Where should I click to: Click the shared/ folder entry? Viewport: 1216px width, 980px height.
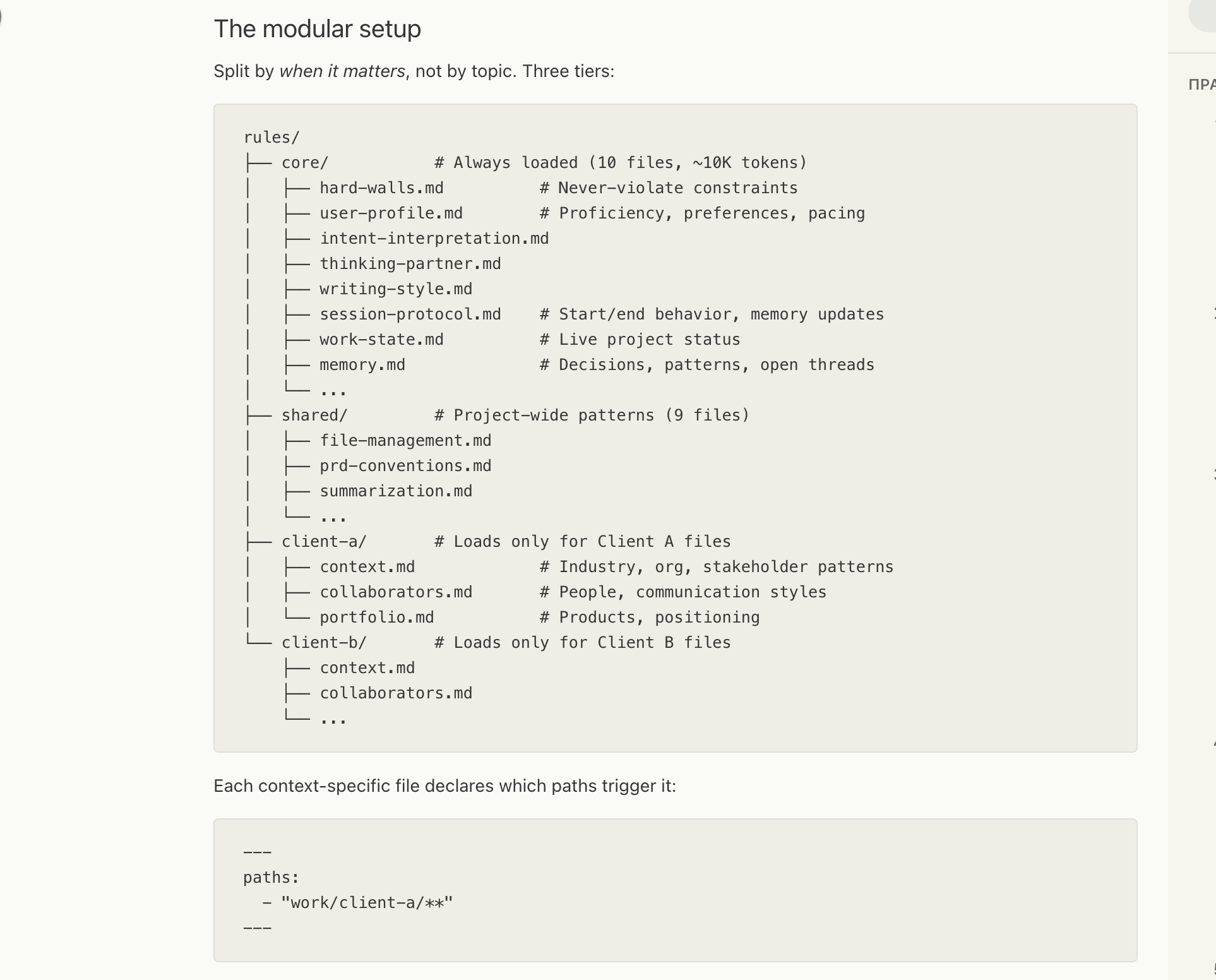(x=314, y=415)
